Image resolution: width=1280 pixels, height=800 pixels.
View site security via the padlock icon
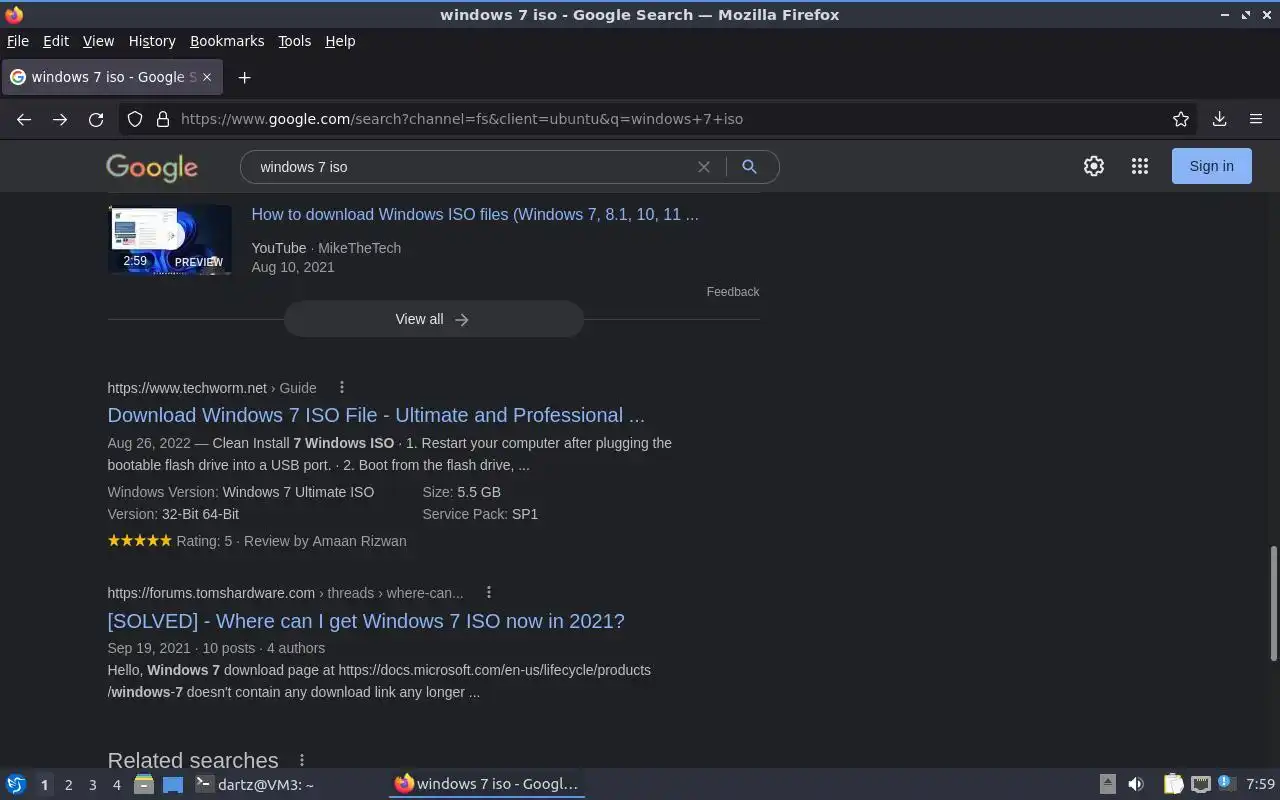[163, 119]
